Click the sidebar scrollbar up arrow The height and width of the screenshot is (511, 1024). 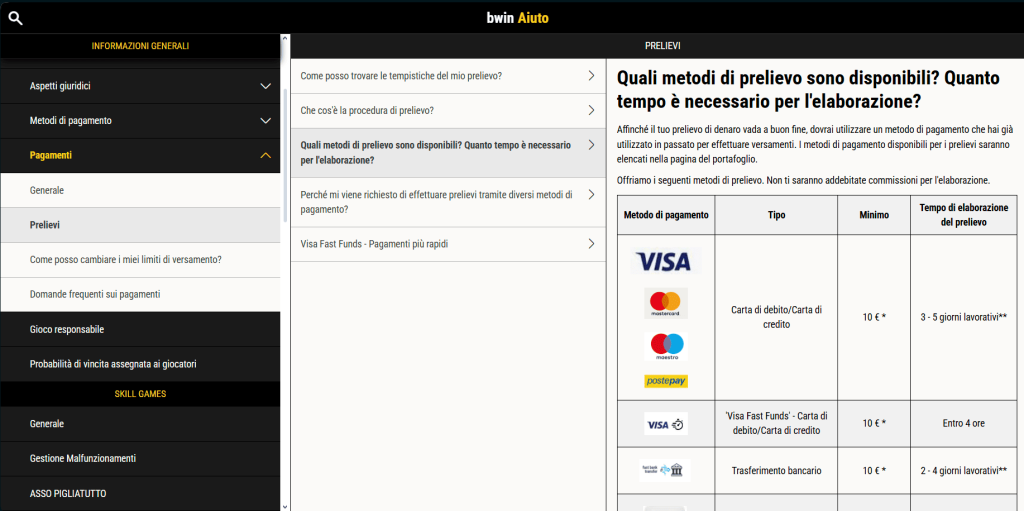coord(285,39)
